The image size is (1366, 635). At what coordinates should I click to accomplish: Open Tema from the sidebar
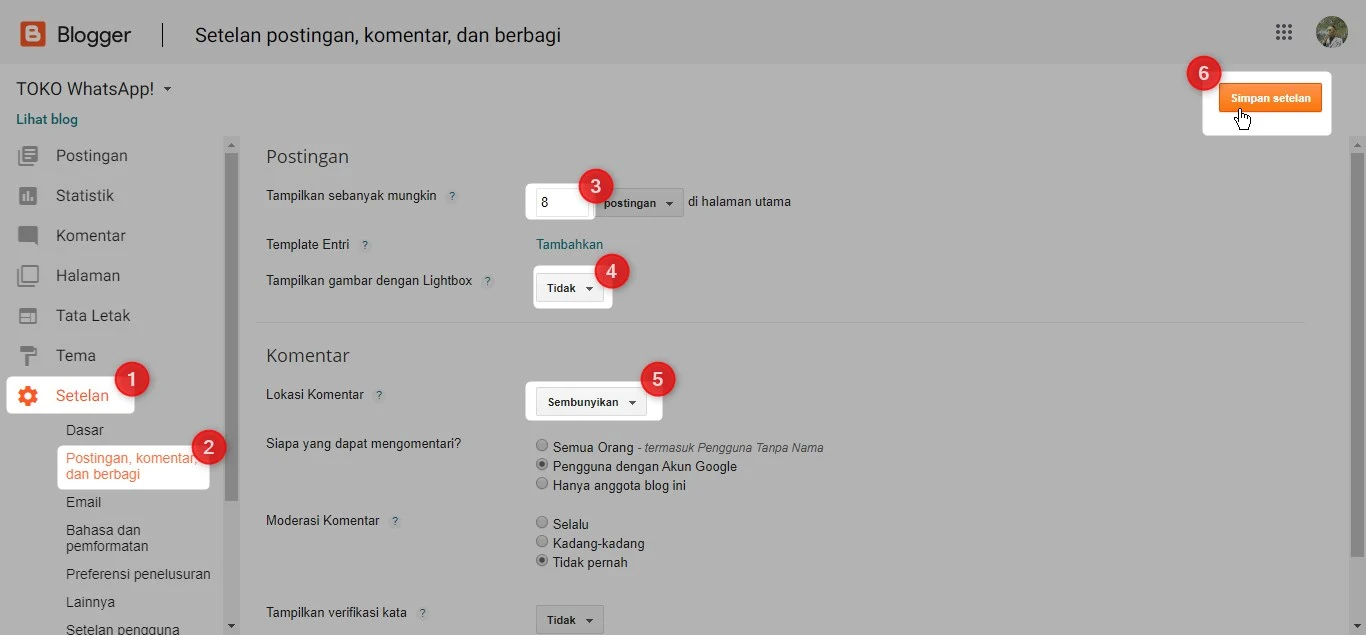coord(76,356)
